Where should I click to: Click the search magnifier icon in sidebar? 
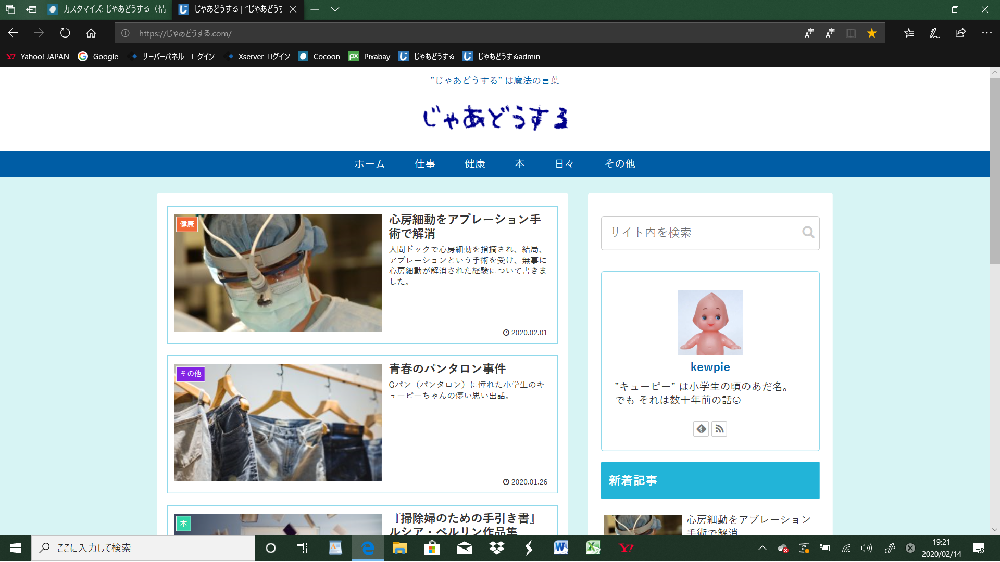(808, 233)
